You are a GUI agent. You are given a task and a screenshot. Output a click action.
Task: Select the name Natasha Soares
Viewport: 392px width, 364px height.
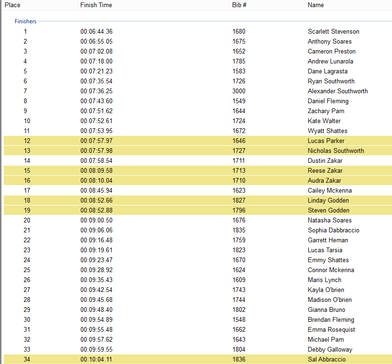click(x=330, y=220)
